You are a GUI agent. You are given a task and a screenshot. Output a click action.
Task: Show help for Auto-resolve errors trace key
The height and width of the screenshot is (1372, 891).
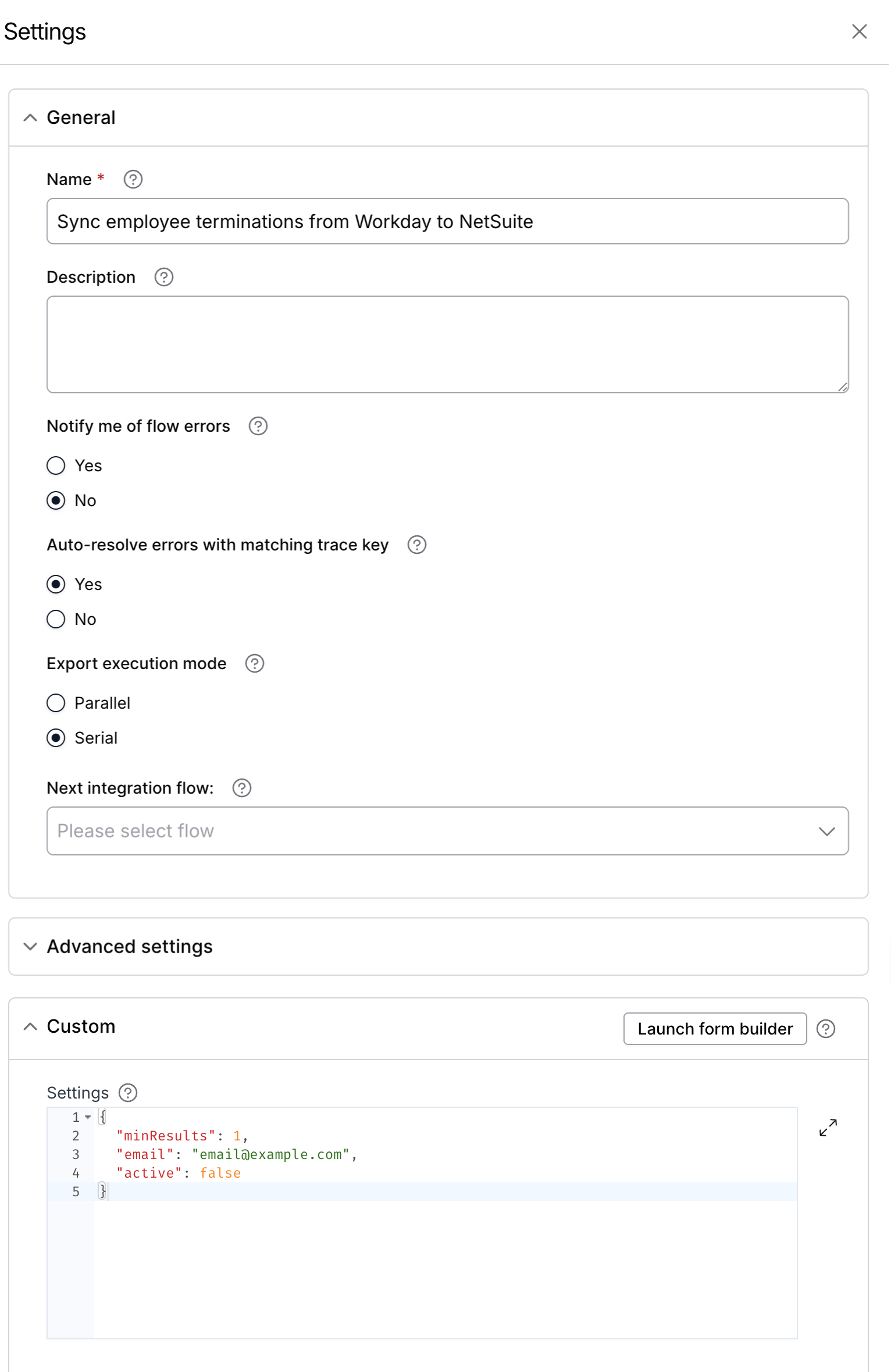(418, 545)
